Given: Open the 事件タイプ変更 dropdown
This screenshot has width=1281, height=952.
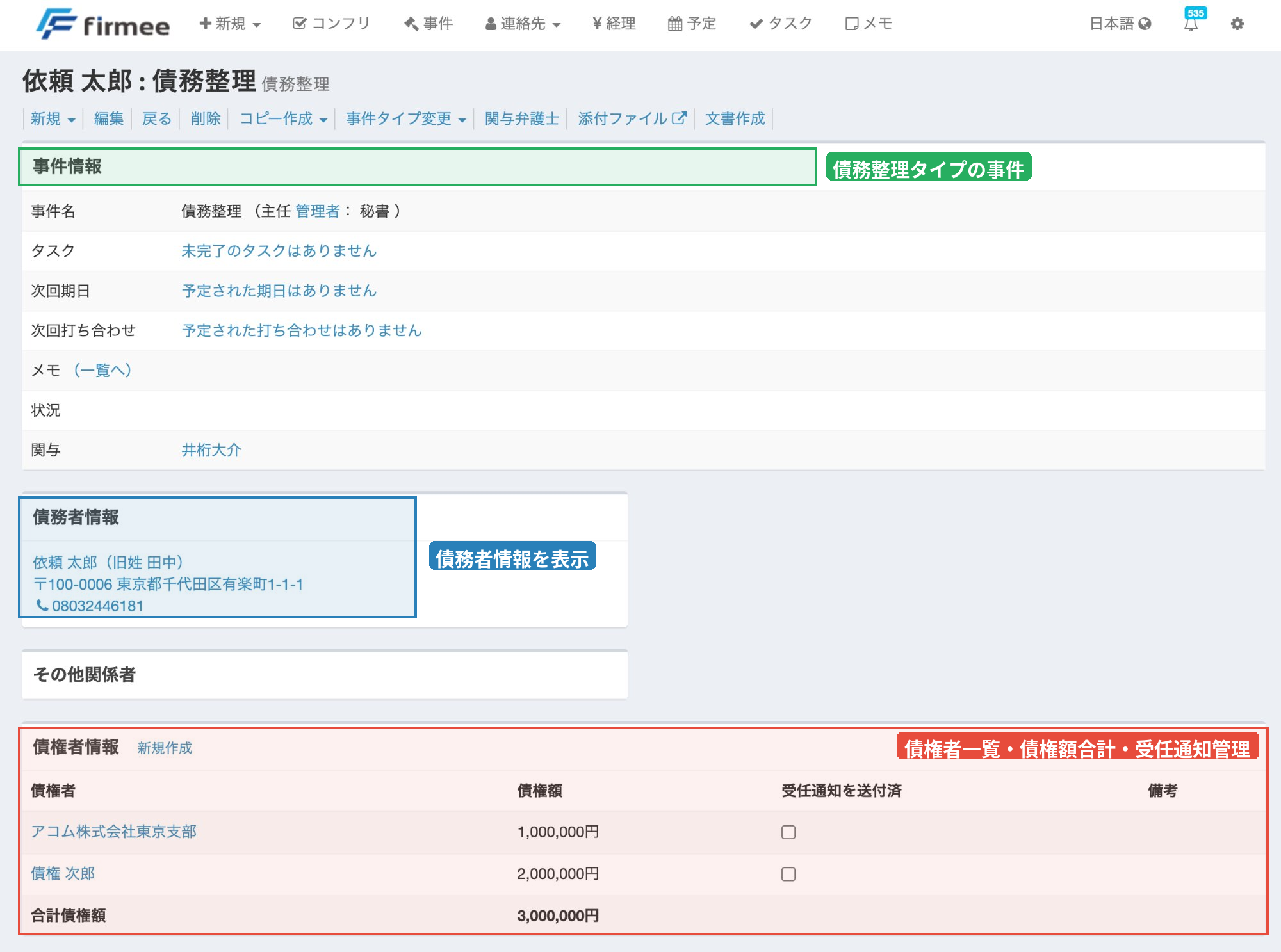Looking at the screenshot, I should (x=405, y=118).
